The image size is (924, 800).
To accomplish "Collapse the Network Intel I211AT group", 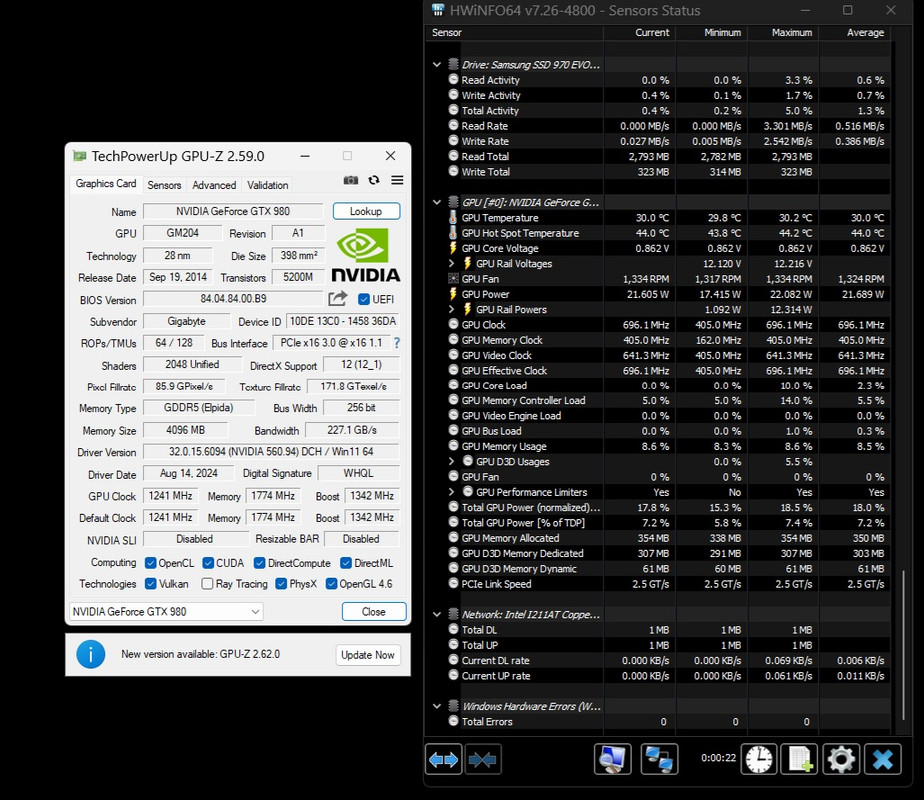I will click(x=437, y=614).
